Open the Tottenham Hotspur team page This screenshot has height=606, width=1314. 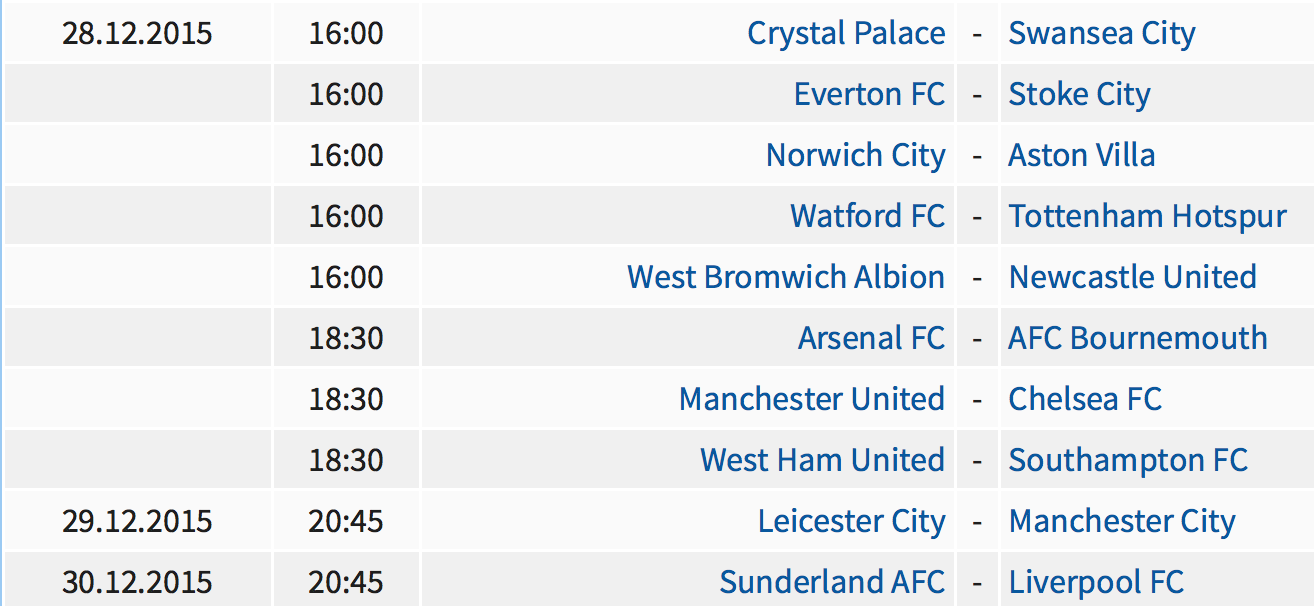coord(1147,217)
